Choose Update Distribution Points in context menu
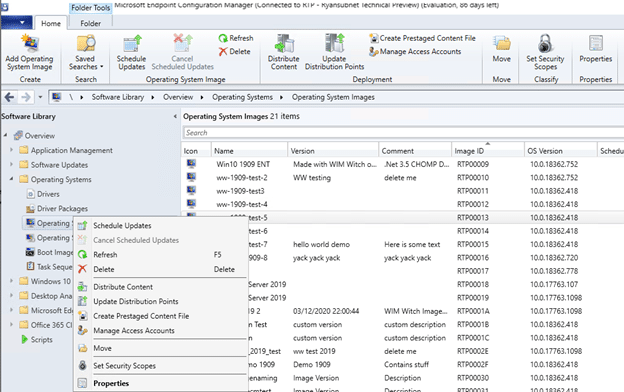The height and width of the screenshot is (392, 624). (161, 302)
